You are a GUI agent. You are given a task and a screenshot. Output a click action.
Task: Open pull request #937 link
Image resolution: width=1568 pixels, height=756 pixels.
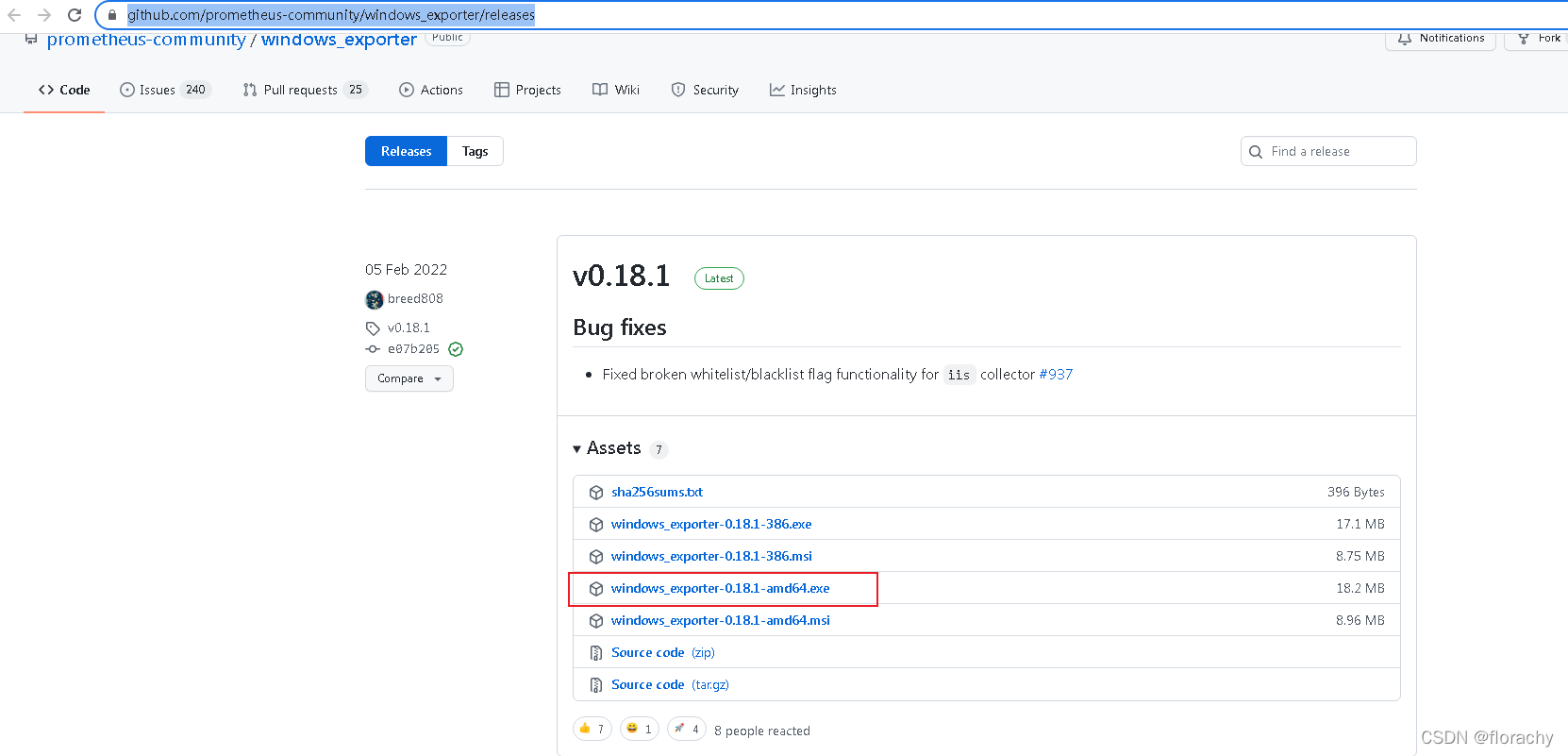pos(1056,375)
